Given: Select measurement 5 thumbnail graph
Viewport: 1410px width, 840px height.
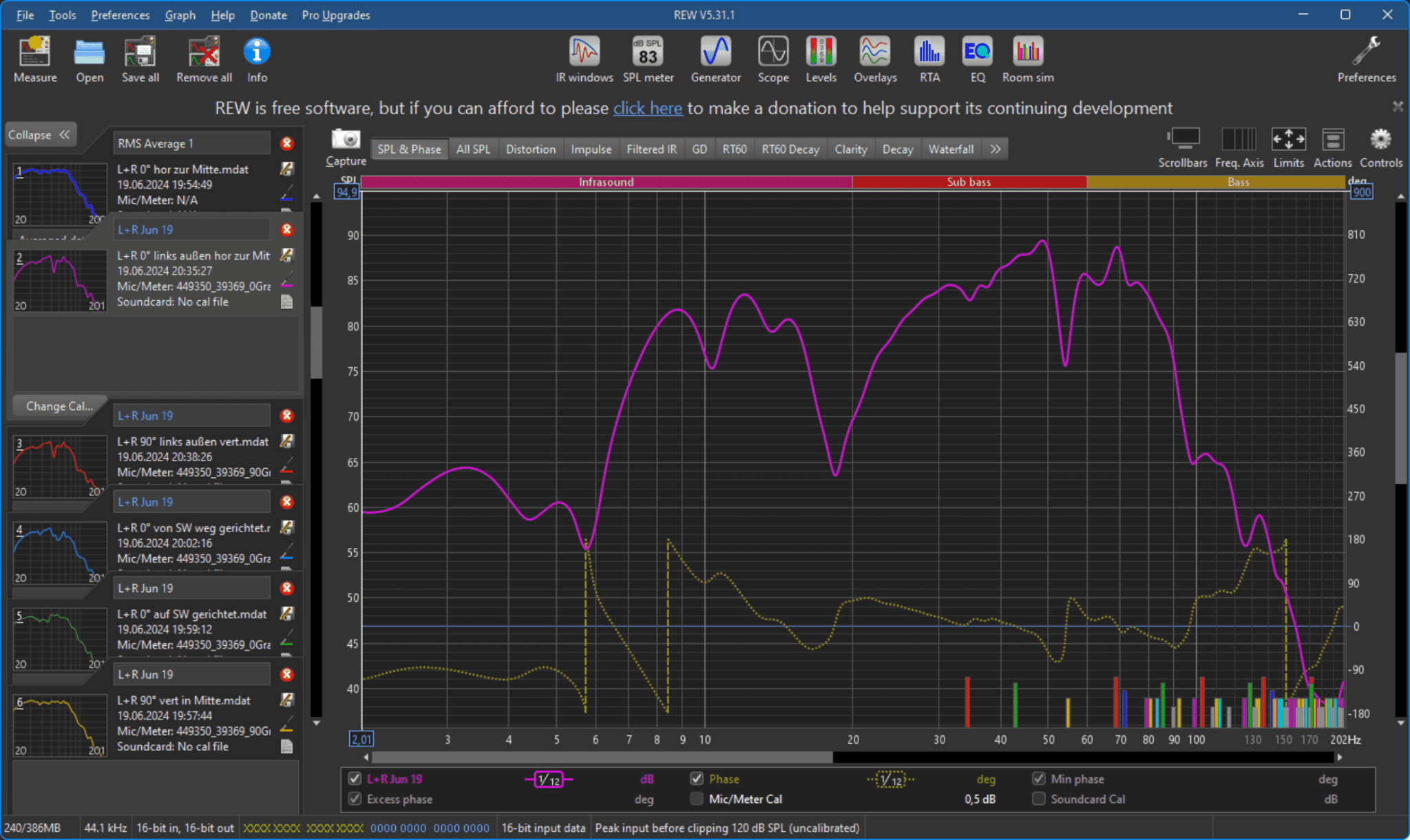Looking at the screenshot, I should coord(60,639).
